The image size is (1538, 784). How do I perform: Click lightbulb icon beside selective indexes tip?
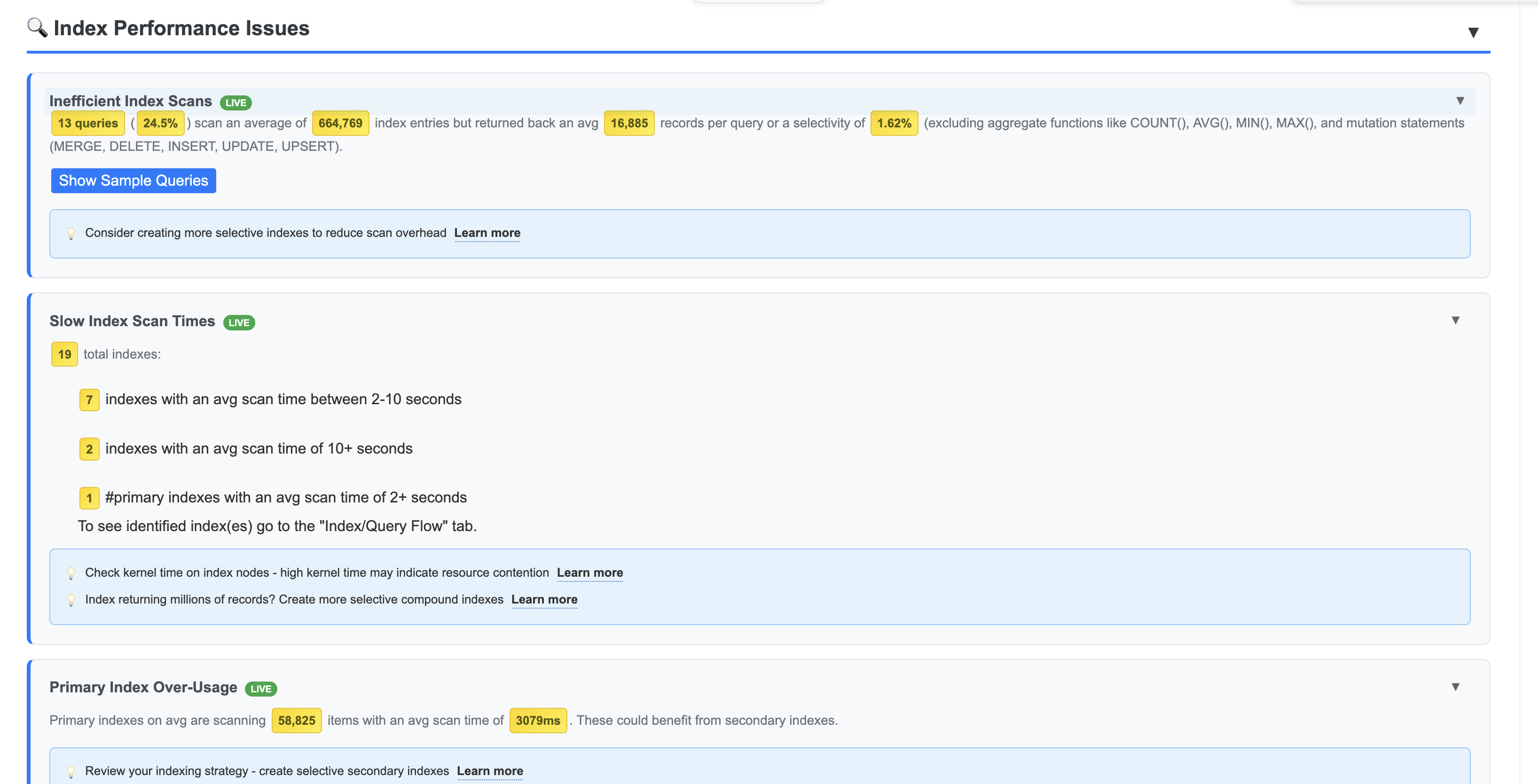[71, 234]
